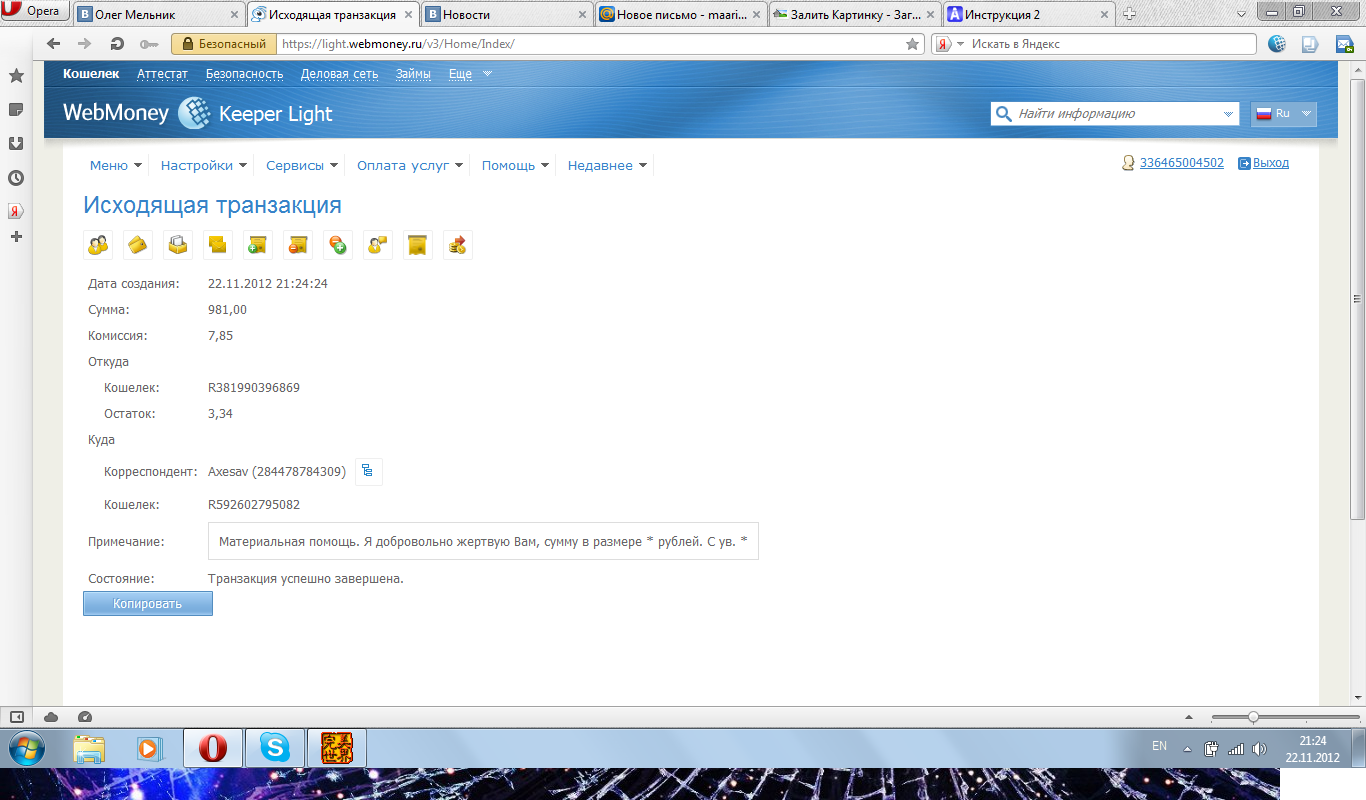Open the Кошелек top navigation item
1366x800 pixels.
(91, 74)
